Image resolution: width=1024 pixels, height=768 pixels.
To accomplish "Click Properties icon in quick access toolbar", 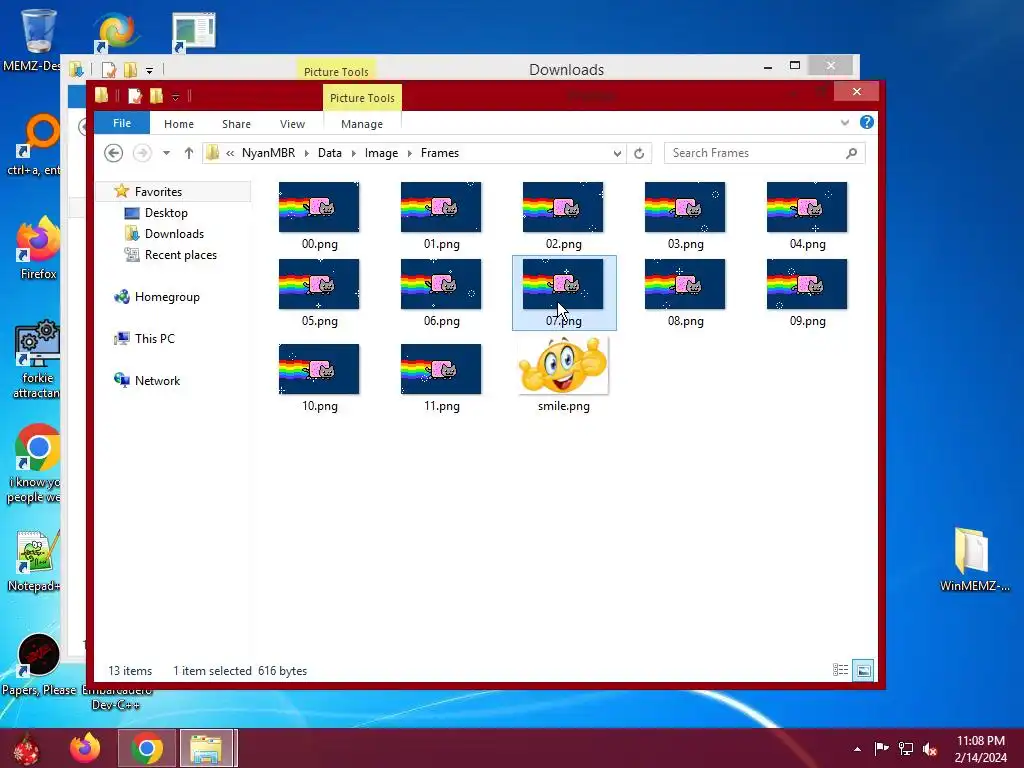I will (135, 96).
